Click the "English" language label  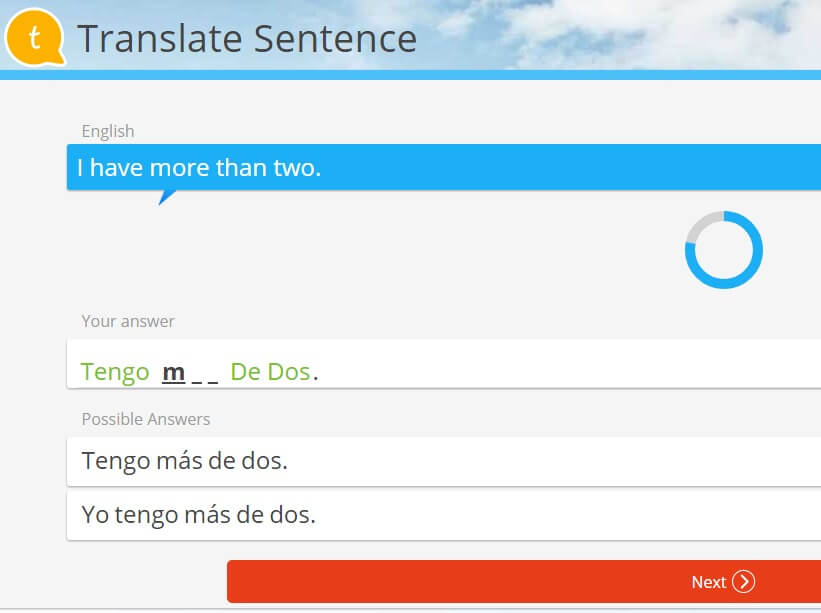(108, 131)
